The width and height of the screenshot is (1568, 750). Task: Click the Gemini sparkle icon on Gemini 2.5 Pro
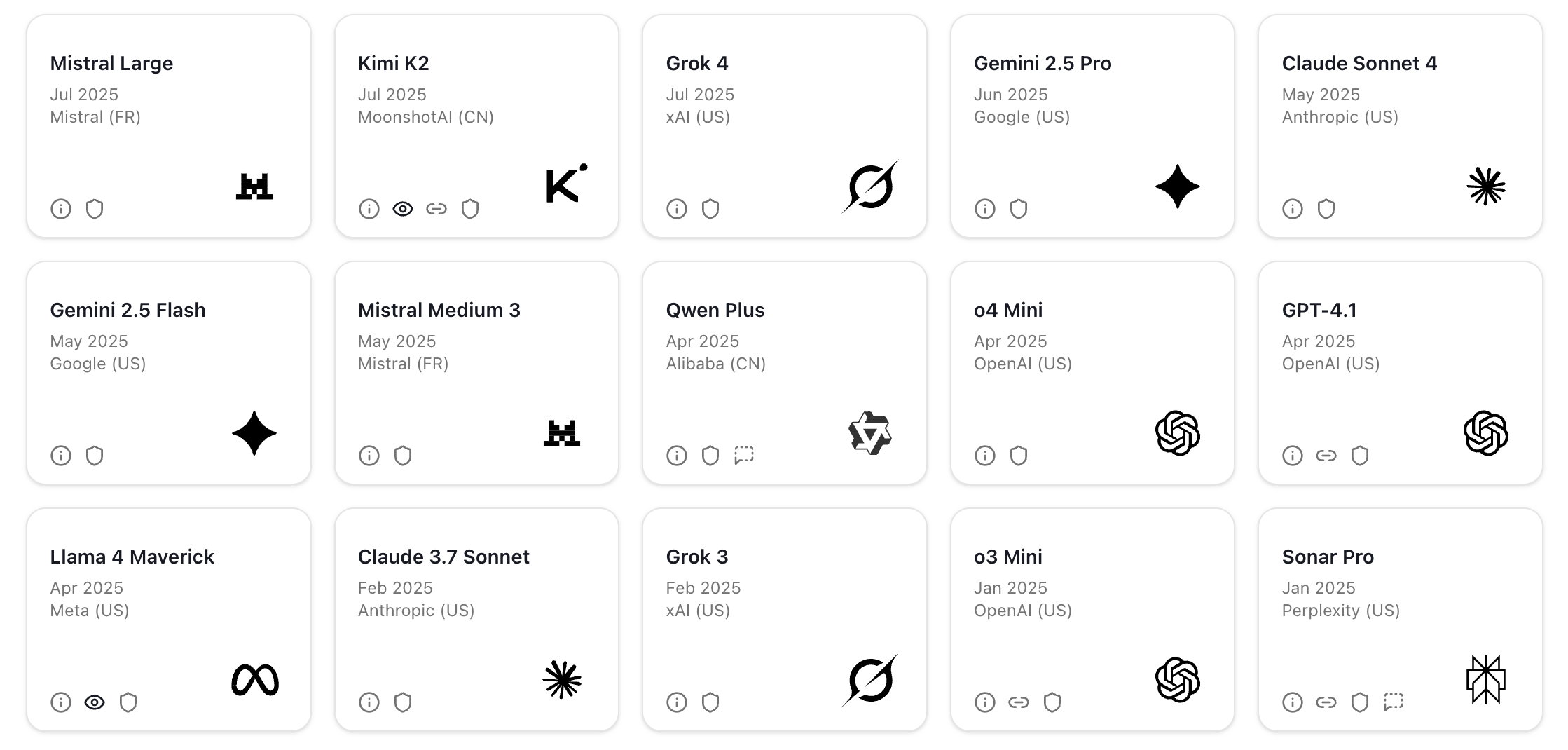click(1176, 186)
